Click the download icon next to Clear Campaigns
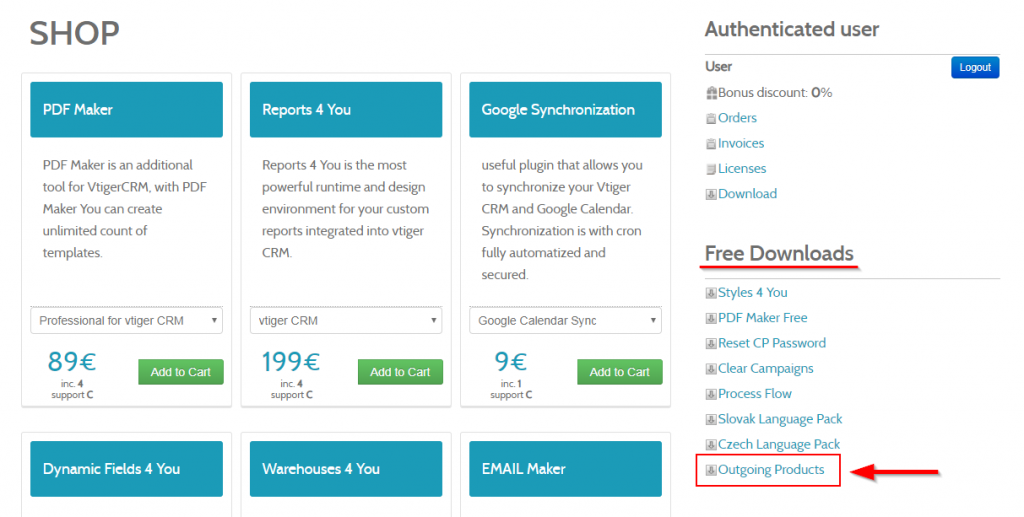The width and height of the screenshot is (1024, 517). point(711,369)
